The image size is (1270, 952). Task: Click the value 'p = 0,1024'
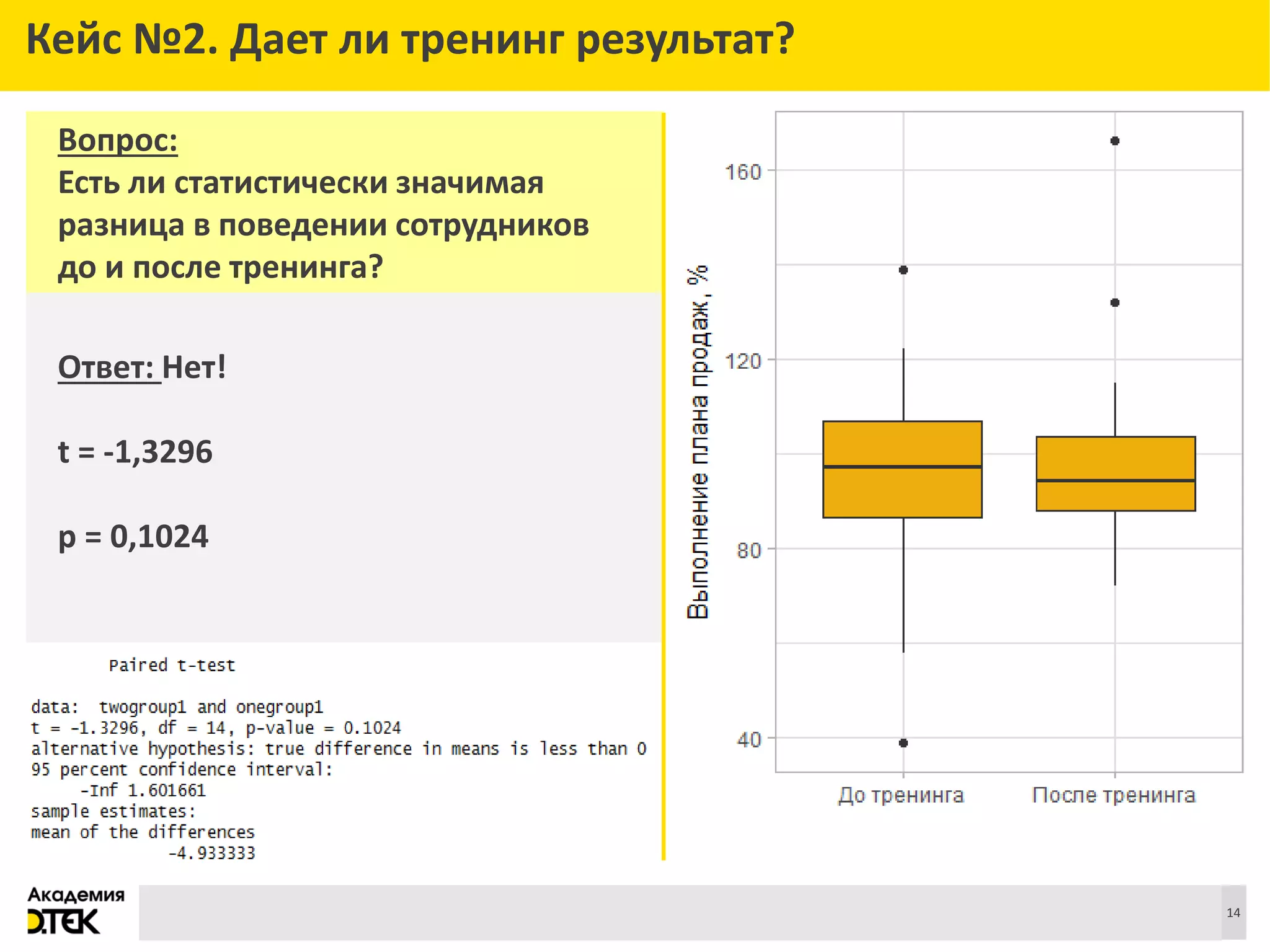point(133,537)
